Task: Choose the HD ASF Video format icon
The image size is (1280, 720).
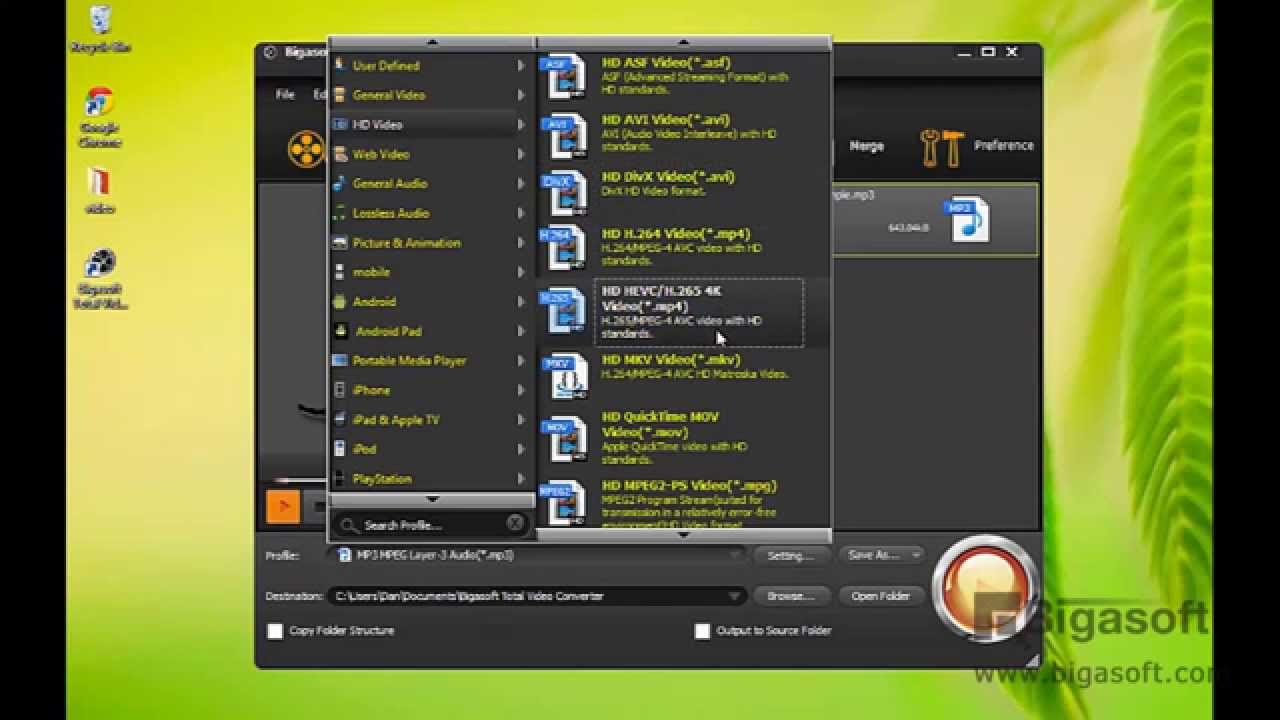Action: [564, 78]
